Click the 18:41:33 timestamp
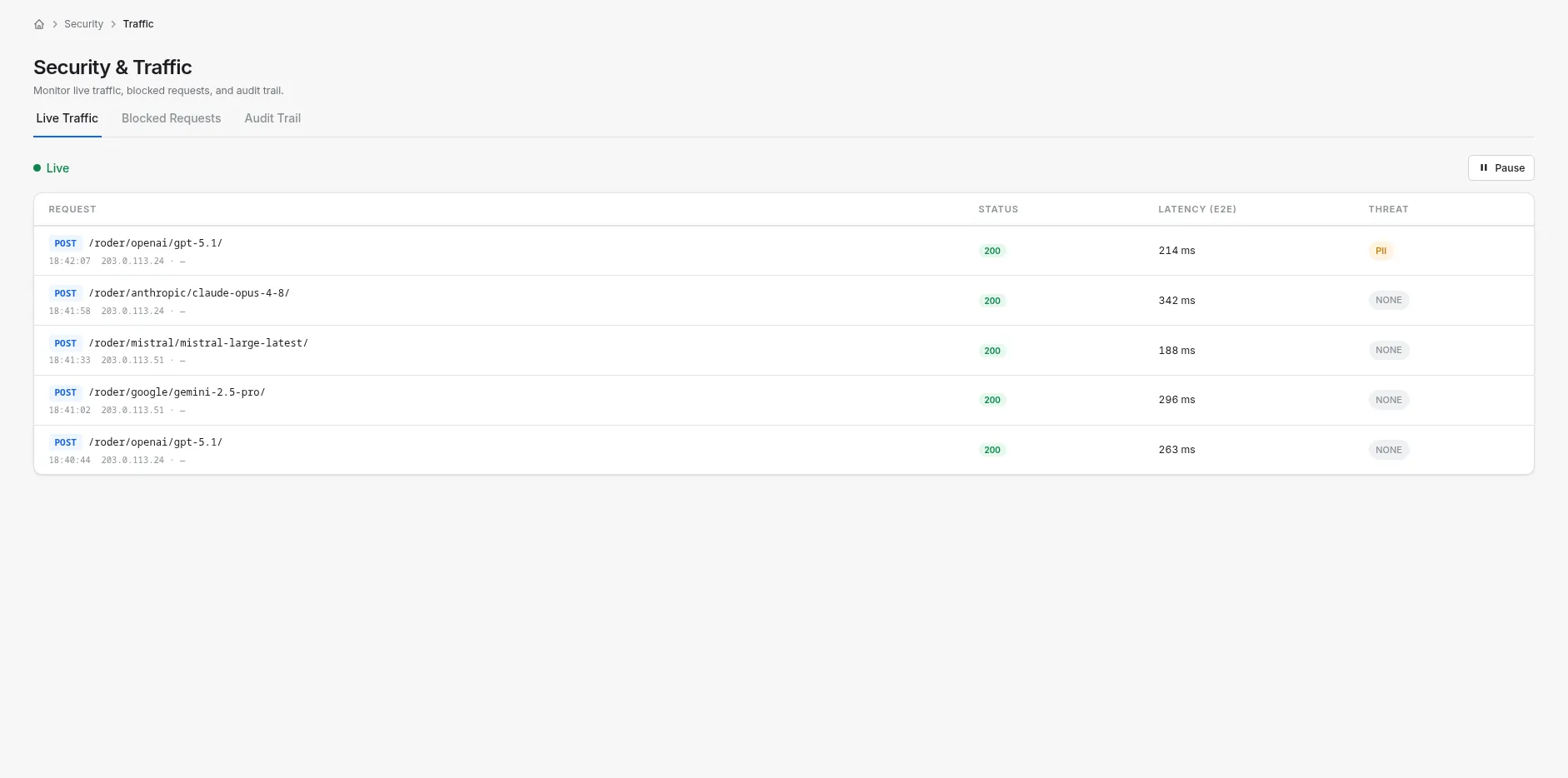 click(69, 361)
